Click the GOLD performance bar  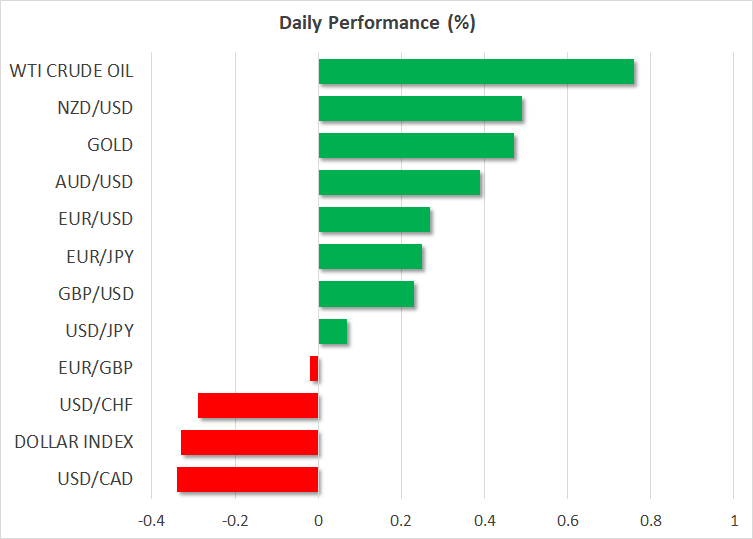coord(416,146)
